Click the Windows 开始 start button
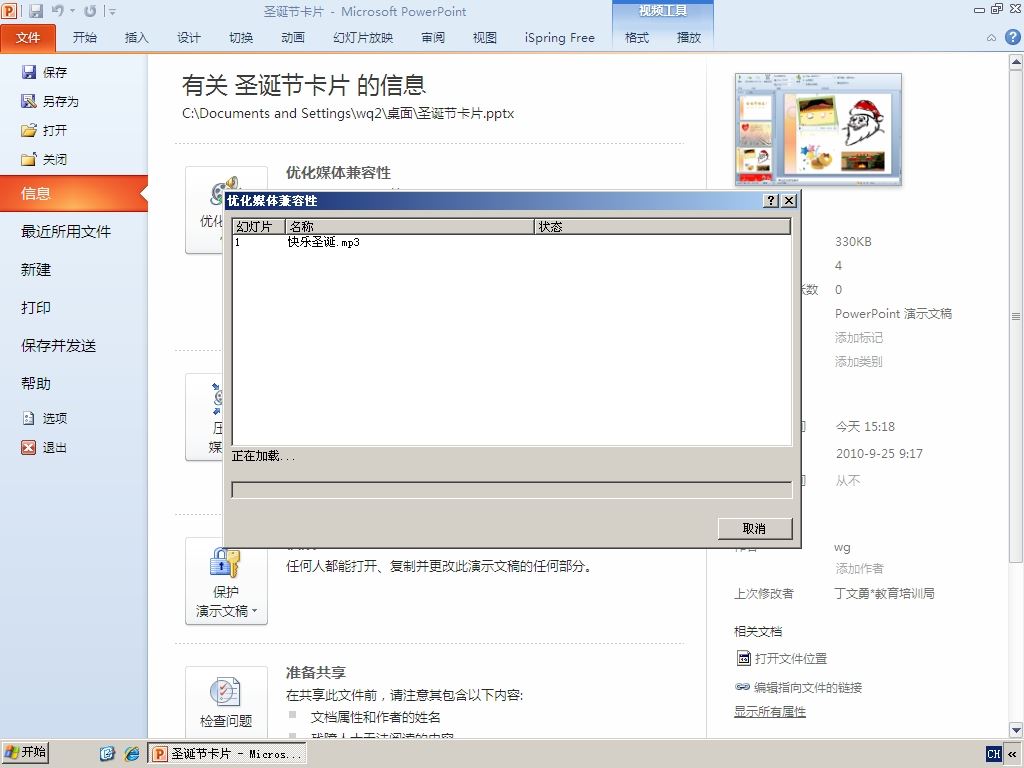This screenshot has height=768, width=1024. pos(25,753)
